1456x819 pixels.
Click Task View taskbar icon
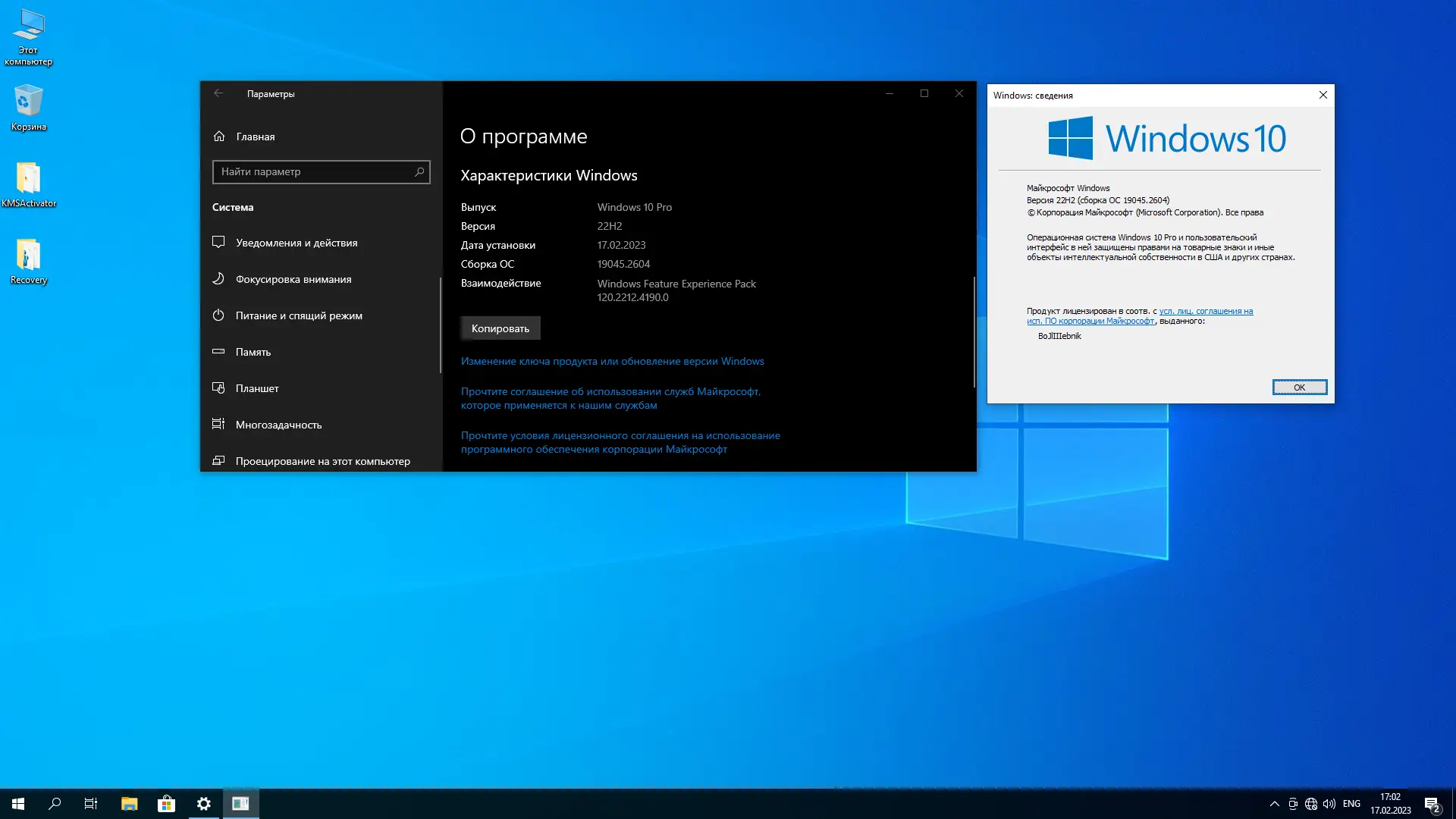tap(91, 804)
